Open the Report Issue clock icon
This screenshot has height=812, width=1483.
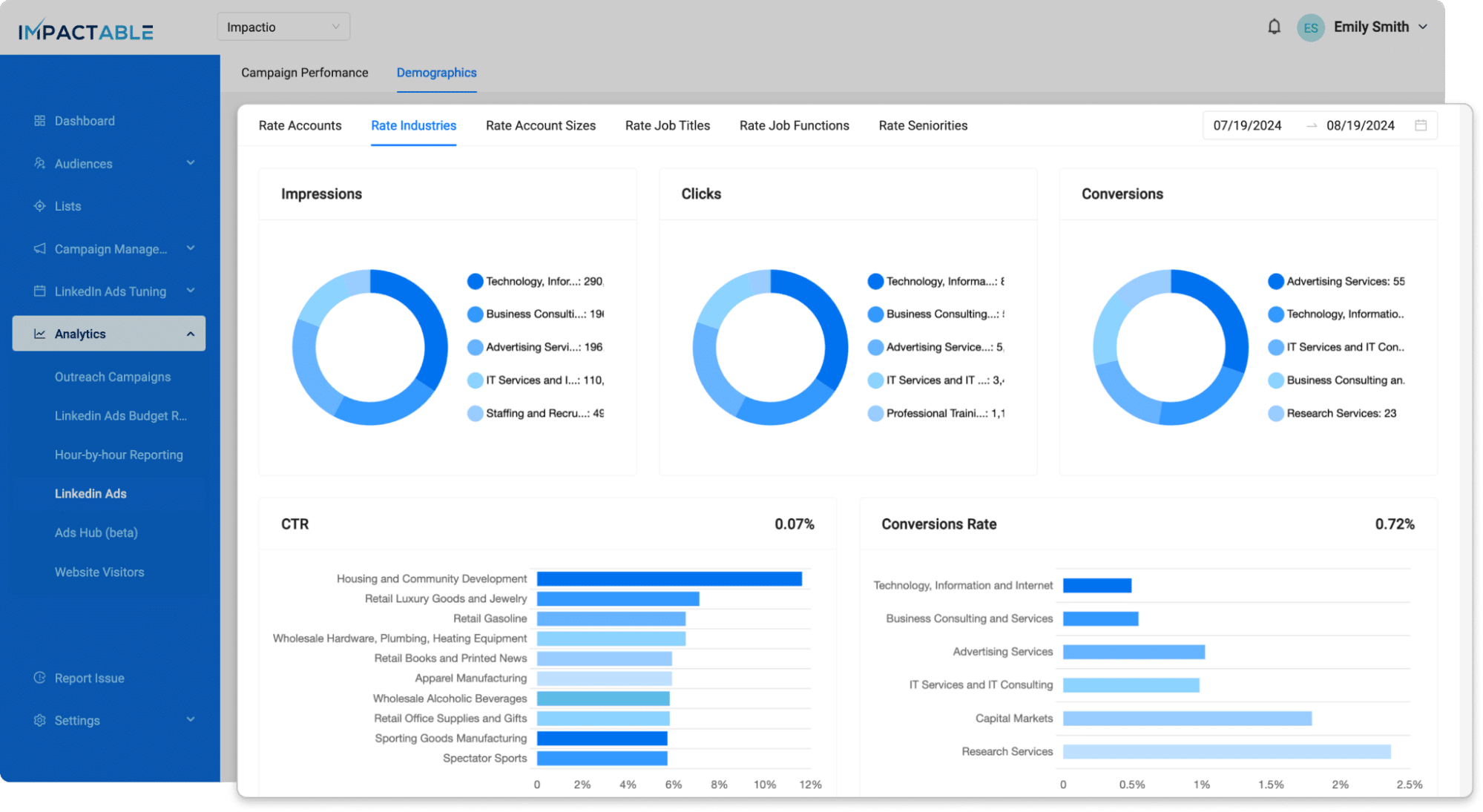[x=39, y=677]
